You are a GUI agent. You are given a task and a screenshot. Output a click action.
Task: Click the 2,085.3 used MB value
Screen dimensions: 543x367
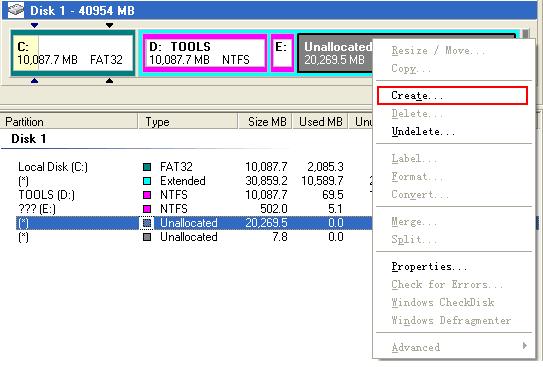[325, 167]
